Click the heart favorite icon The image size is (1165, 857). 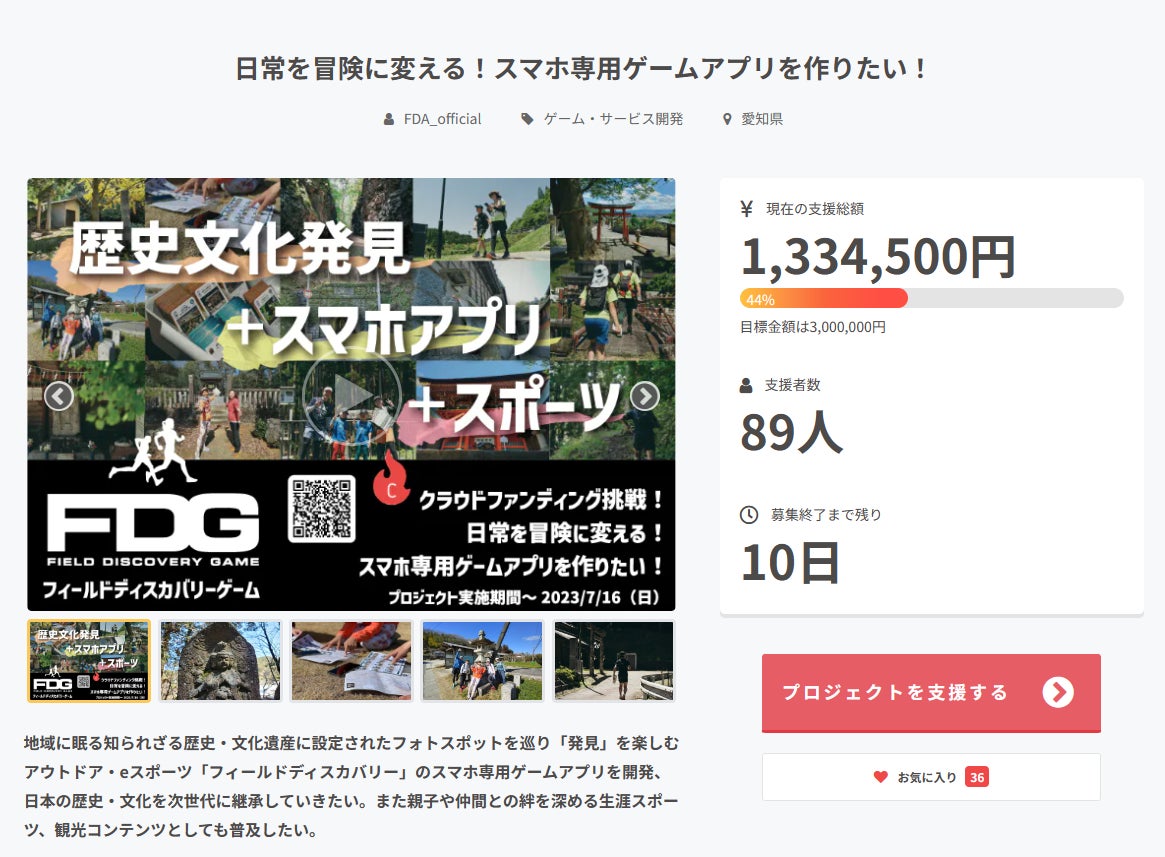pyautogui.click(x=880, y=777)
